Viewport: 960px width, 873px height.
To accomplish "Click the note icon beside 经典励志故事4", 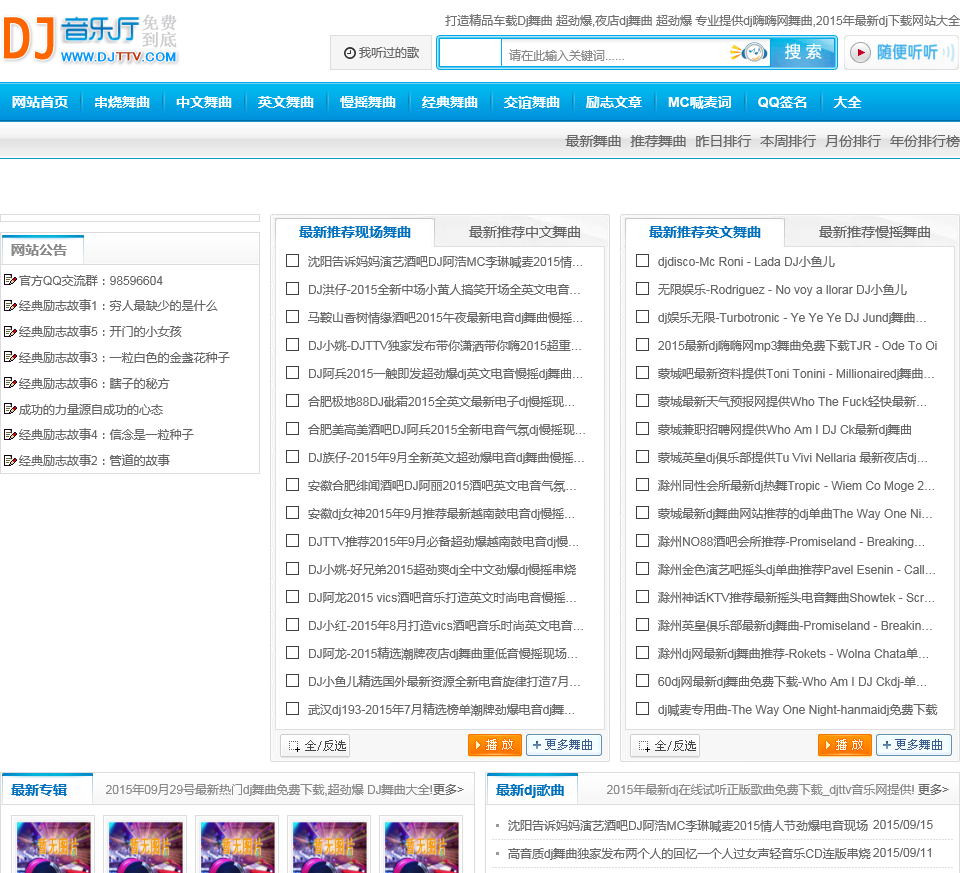I will tap(10, 435).
